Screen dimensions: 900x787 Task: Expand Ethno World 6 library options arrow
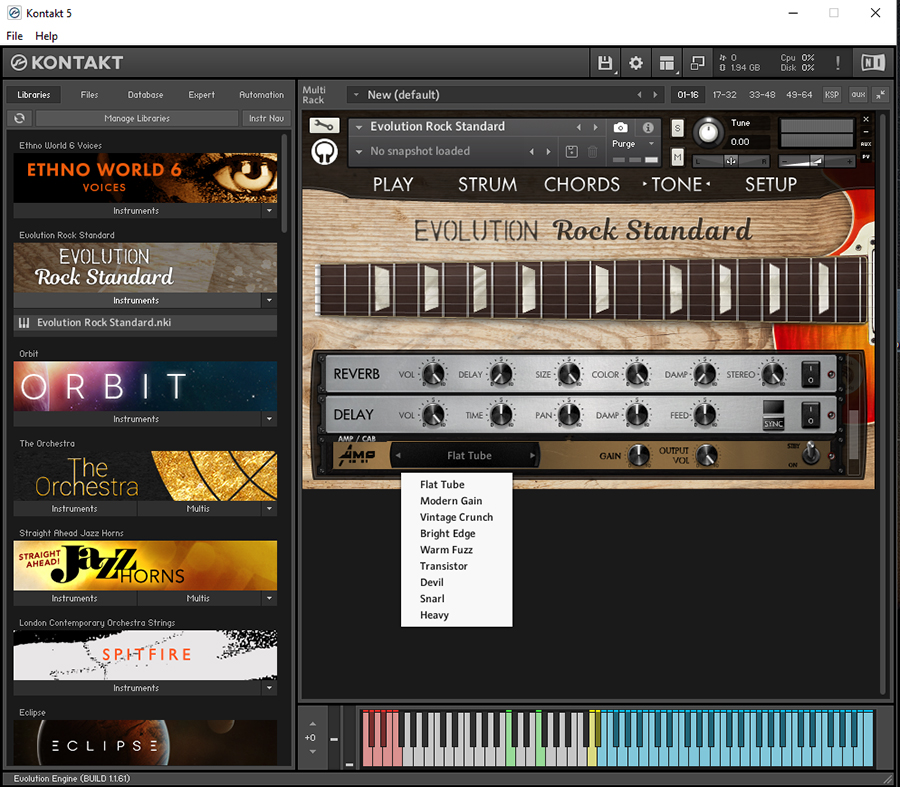point(269,211)
